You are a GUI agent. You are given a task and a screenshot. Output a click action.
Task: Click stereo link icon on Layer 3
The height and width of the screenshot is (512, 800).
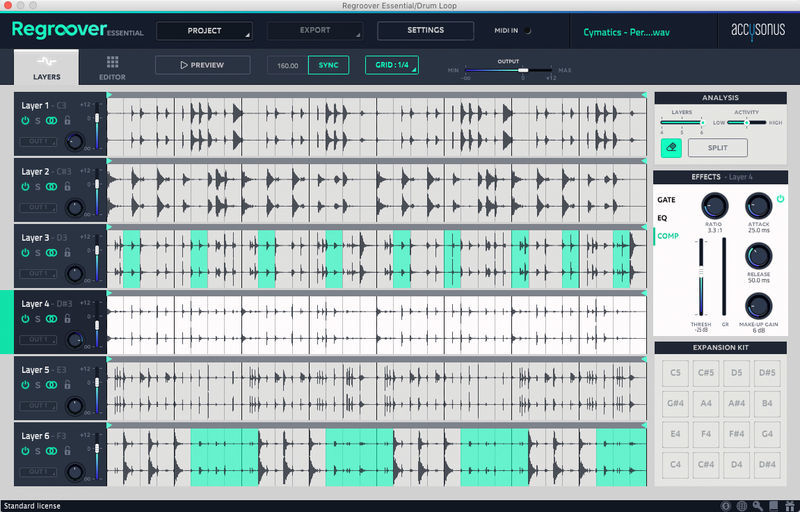[52, 253]
